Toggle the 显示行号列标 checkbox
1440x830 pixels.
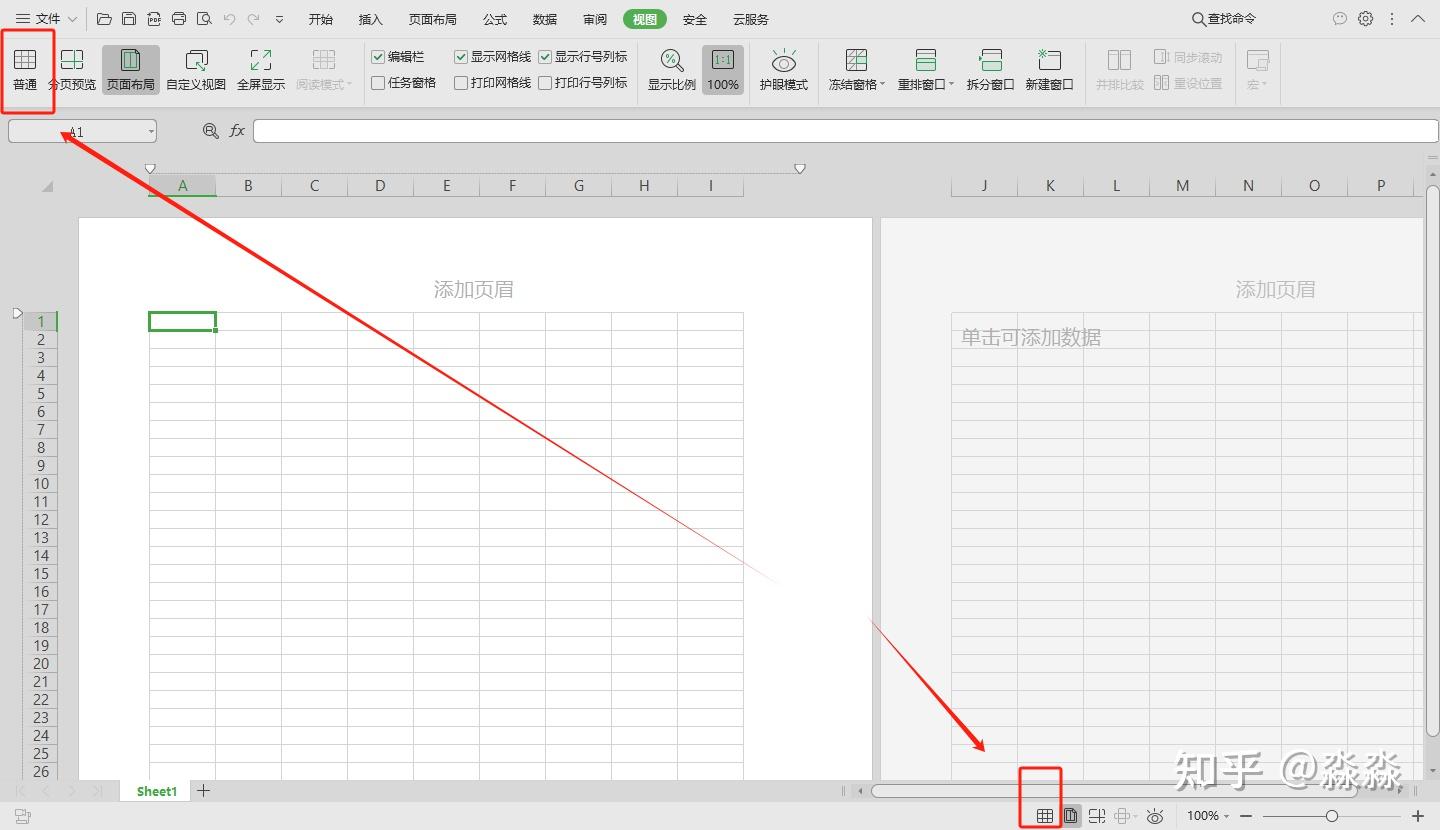545,57
